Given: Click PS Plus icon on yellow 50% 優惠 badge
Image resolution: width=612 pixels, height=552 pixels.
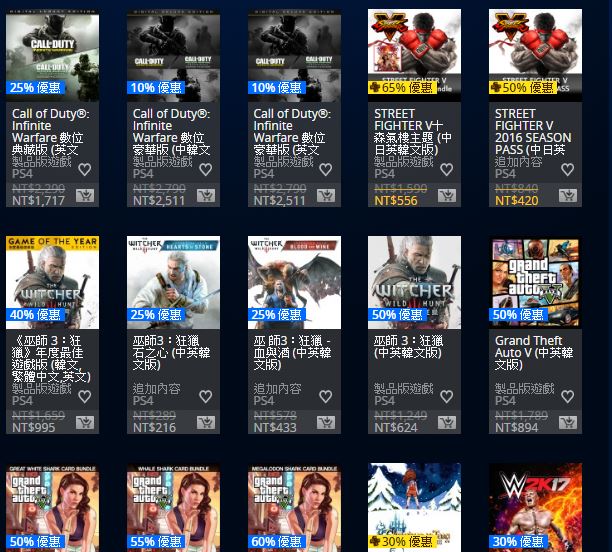Looking at the screenshot, I should pos(496,87).
